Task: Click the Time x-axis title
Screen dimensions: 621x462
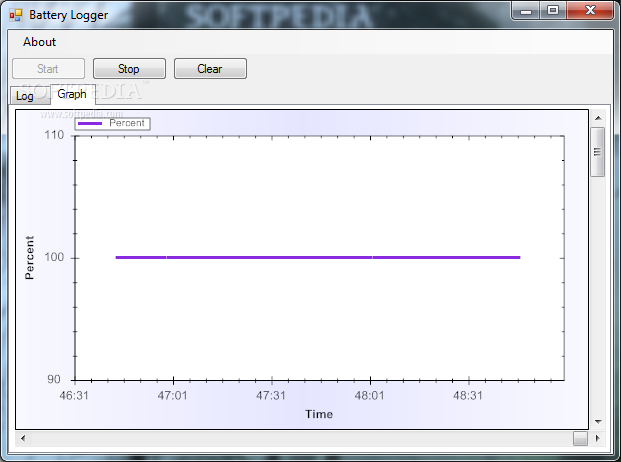Action: 319,414
